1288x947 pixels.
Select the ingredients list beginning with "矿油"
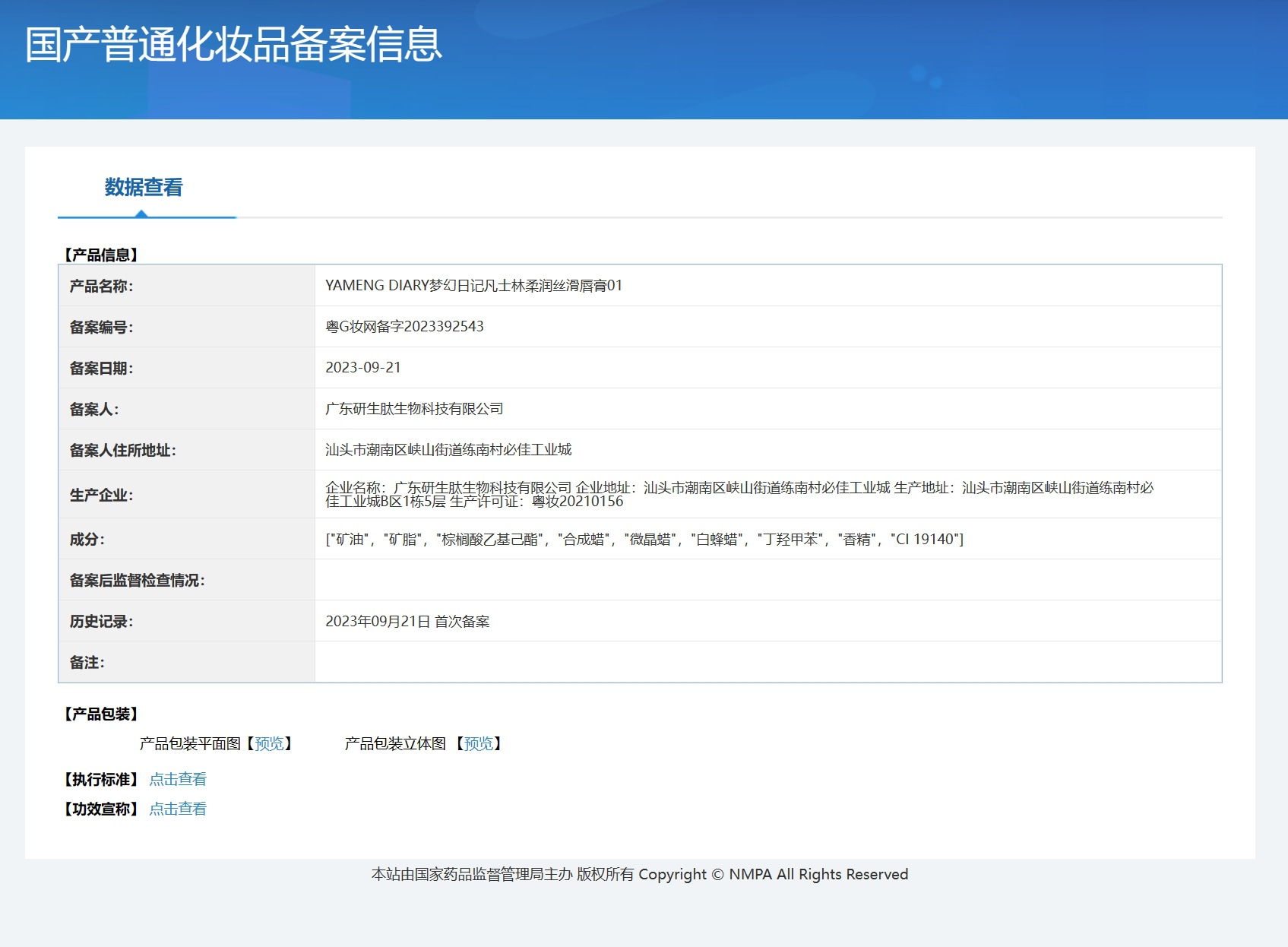pyautogui.click(x=644, y=539)
